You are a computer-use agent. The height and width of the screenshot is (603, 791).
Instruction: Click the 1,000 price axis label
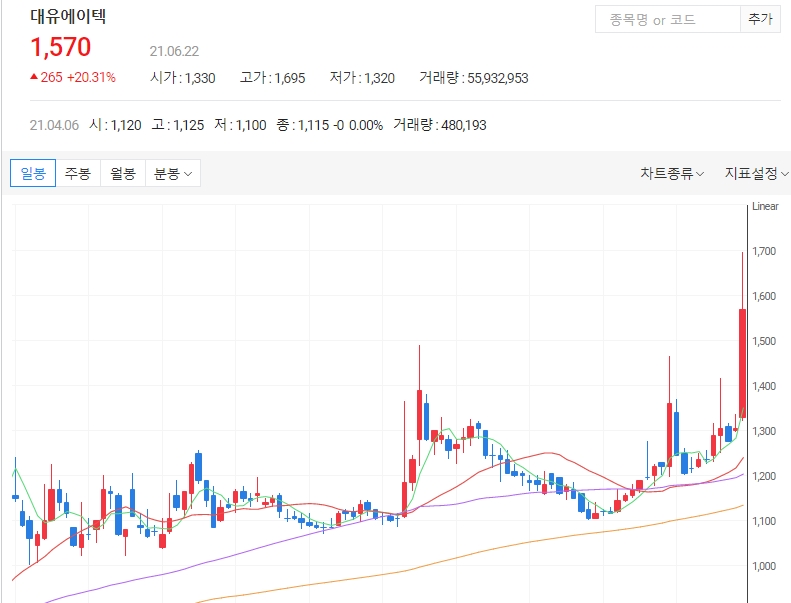(764, 566)
